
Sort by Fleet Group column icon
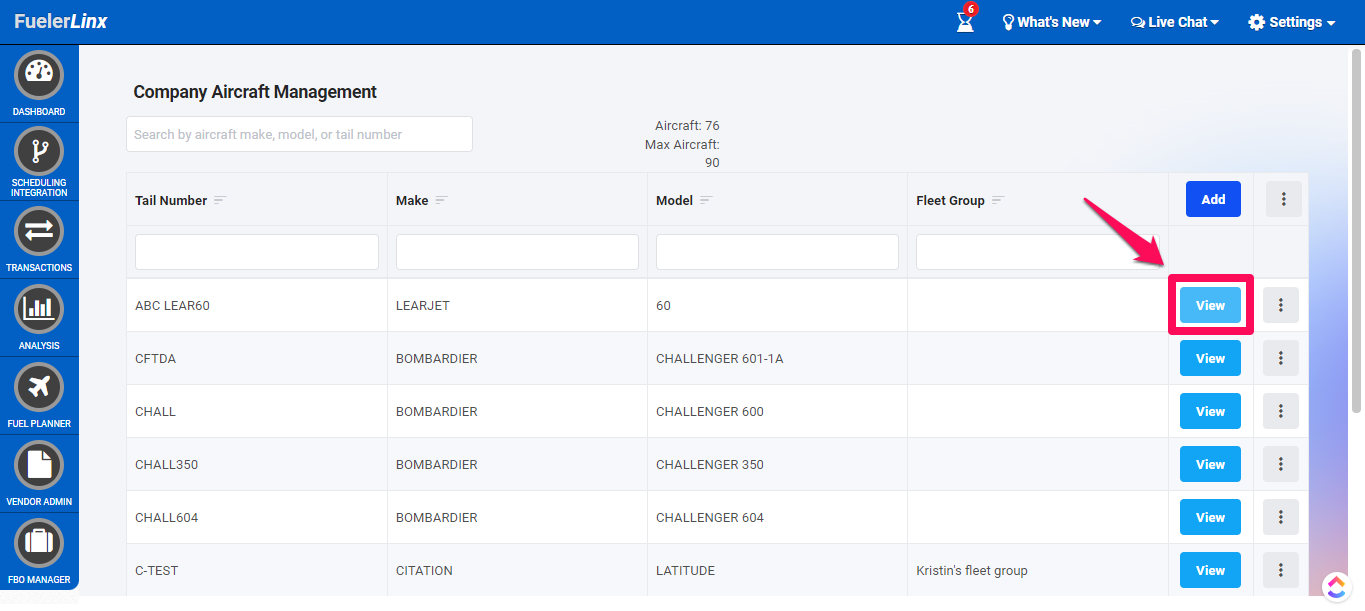click(x=998, y=200)
